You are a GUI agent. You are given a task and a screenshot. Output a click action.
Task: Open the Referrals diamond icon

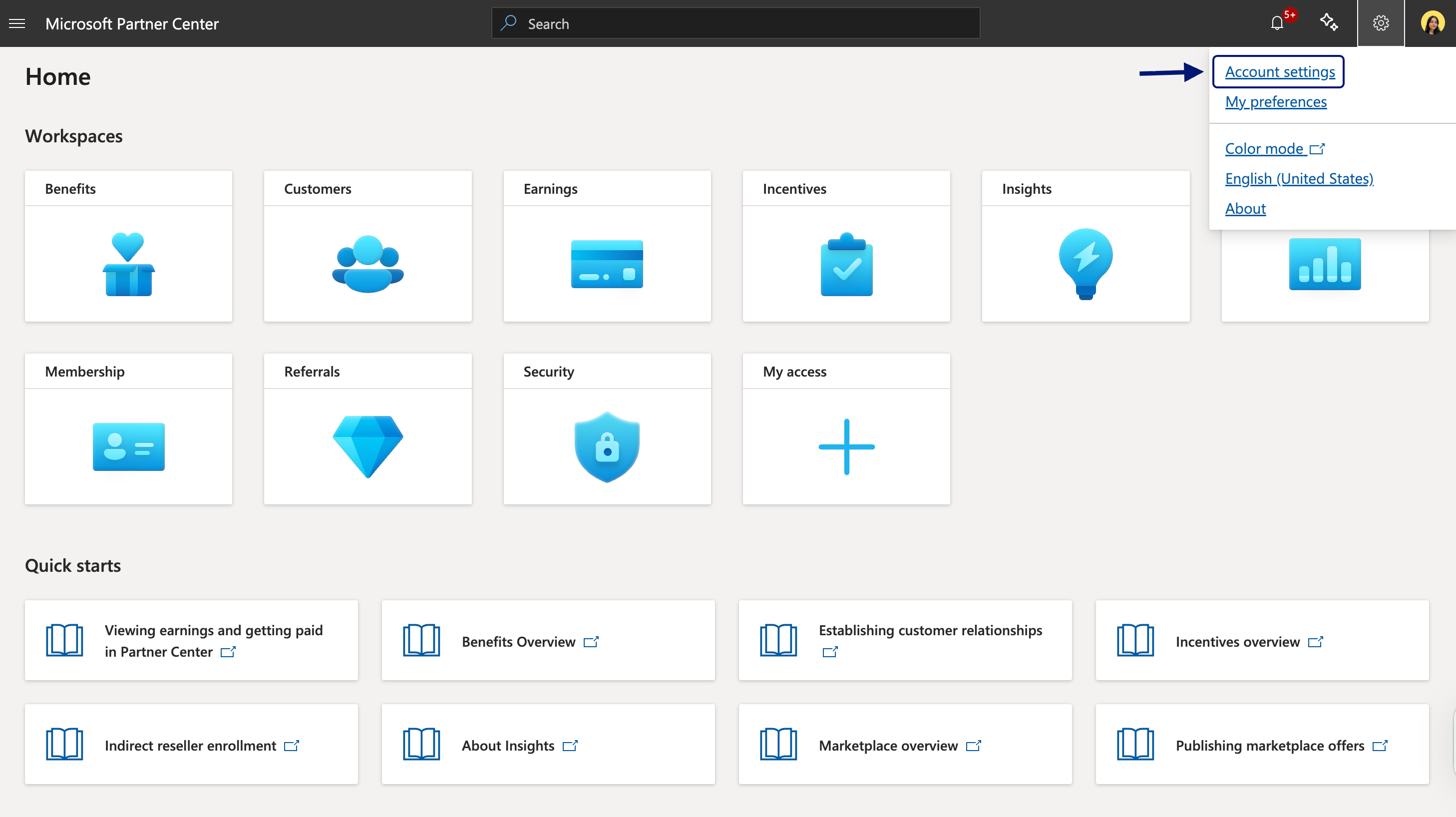click(368, 446)
